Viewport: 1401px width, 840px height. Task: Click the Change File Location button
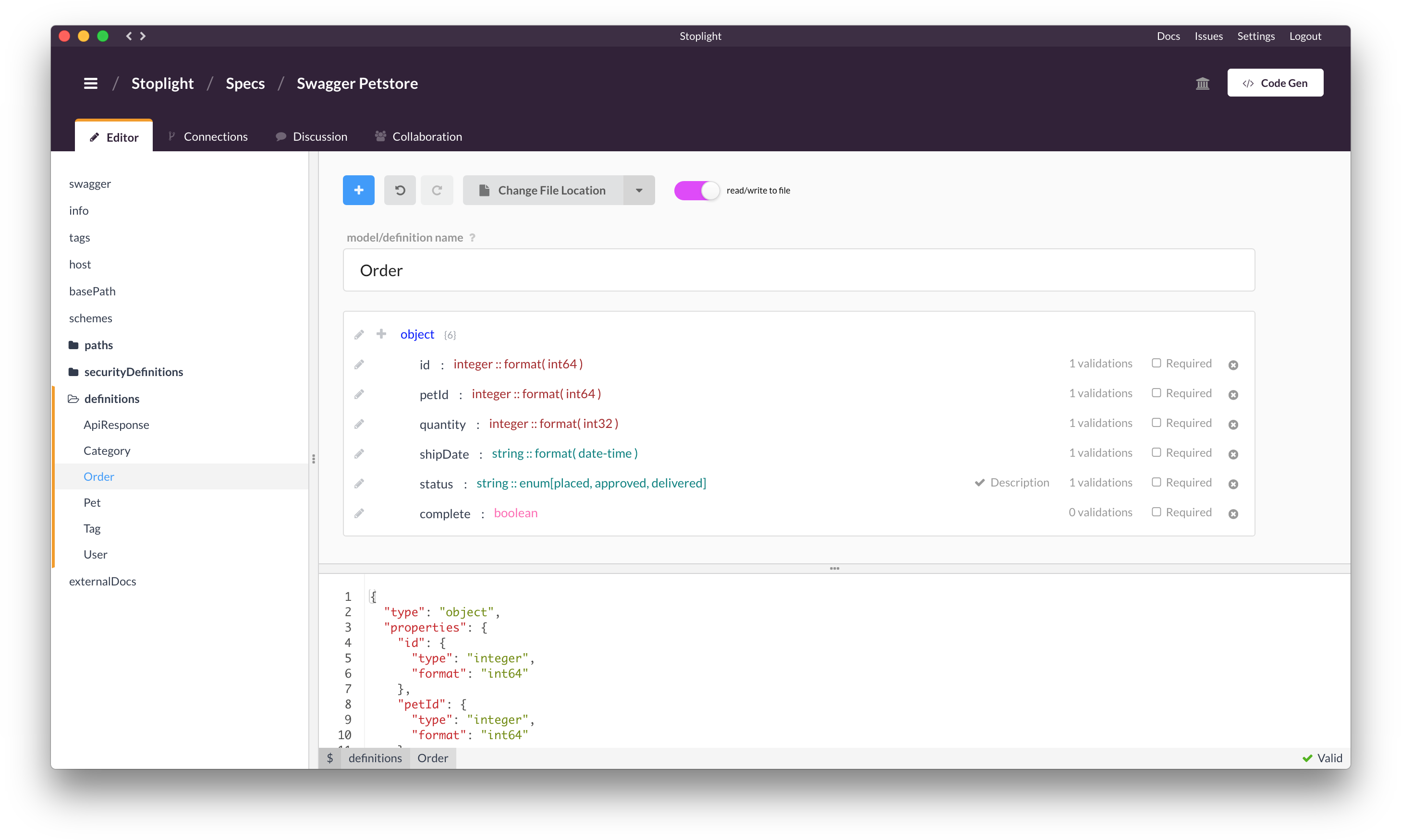click(x=543, y=190)
